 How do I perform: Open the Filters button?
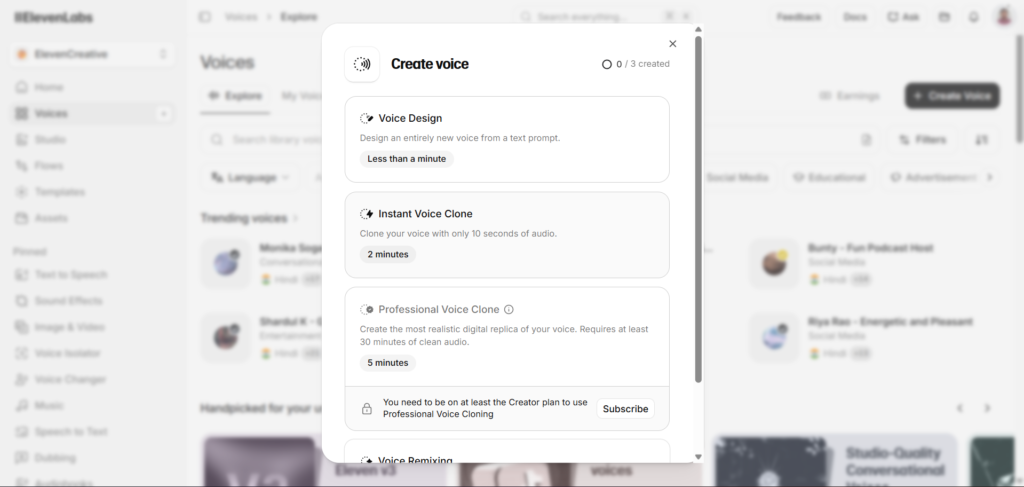(x=922, y=140)
